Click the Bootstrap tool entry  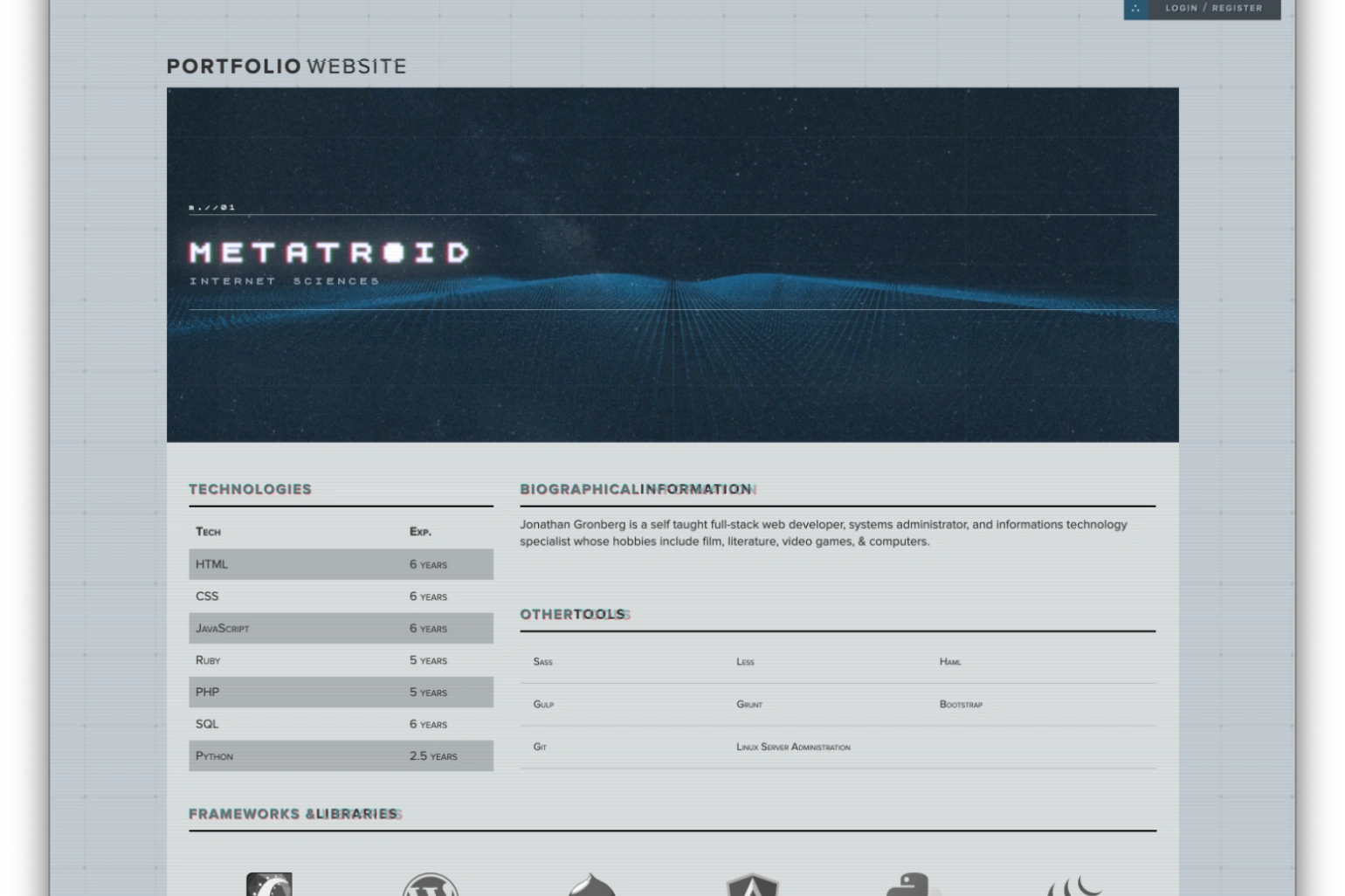(x=961, y=704)
